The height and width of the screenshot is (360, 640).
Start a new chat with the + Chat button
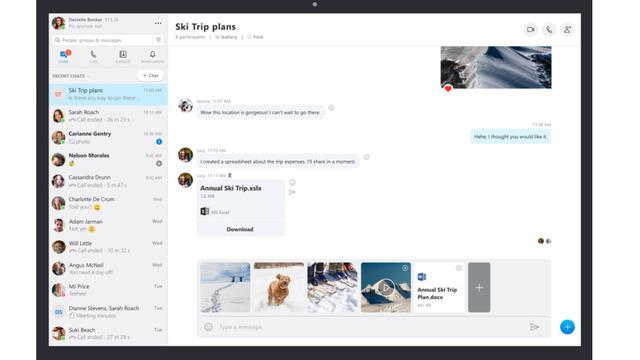click(x=150, y=76)
